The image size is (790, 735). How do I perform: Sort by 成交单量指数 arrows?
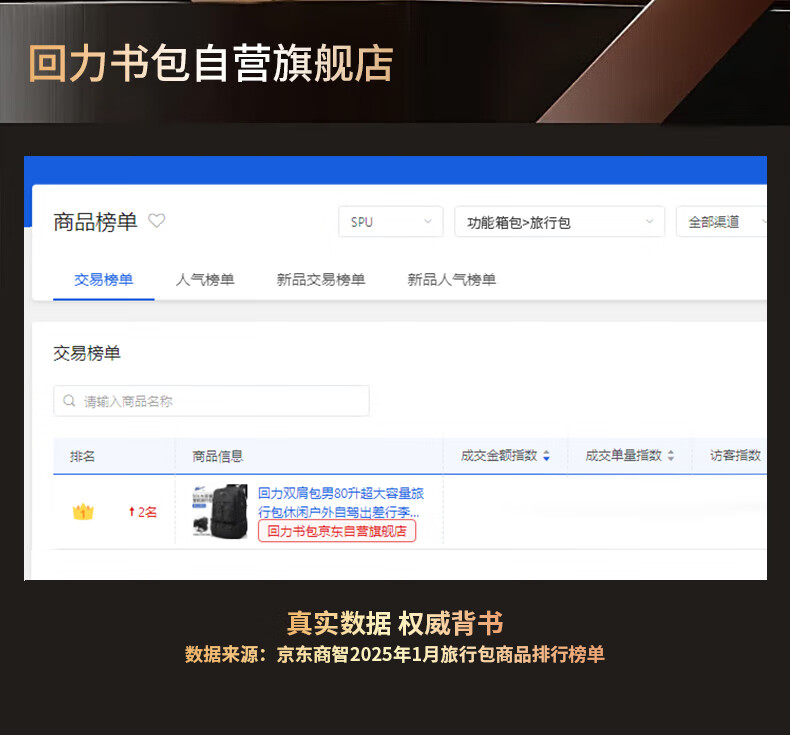pyautogui.click(x=671, y=456)
